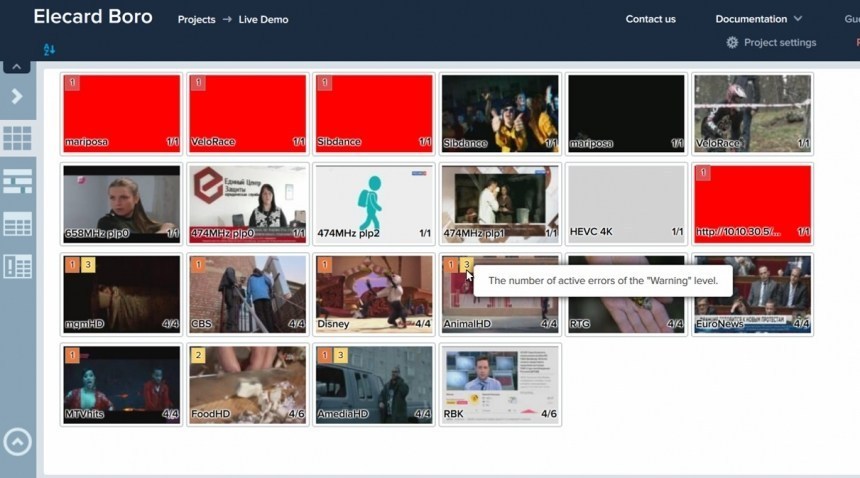Collapse the top panel with the up chevron
Image resolution: width=860 pixels, height=478 pixels.
(17, 67)
